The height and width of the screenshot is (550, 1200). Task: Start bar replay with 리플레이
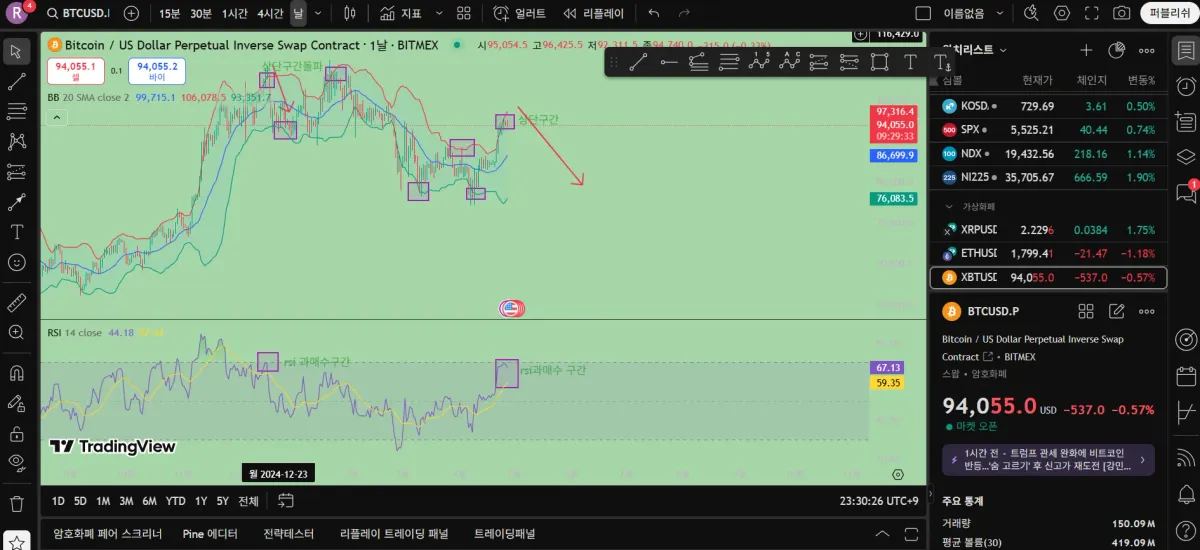click(x=593, y=13)
